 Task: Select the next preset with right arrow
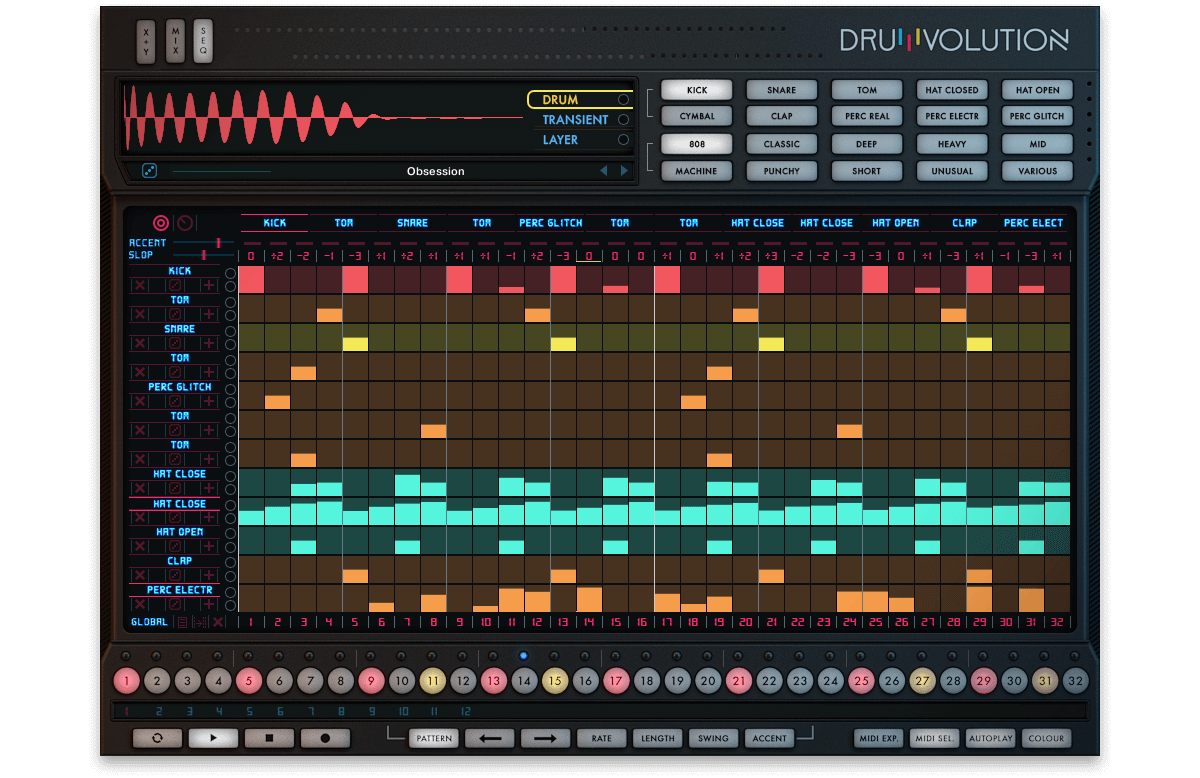(625, 171)
